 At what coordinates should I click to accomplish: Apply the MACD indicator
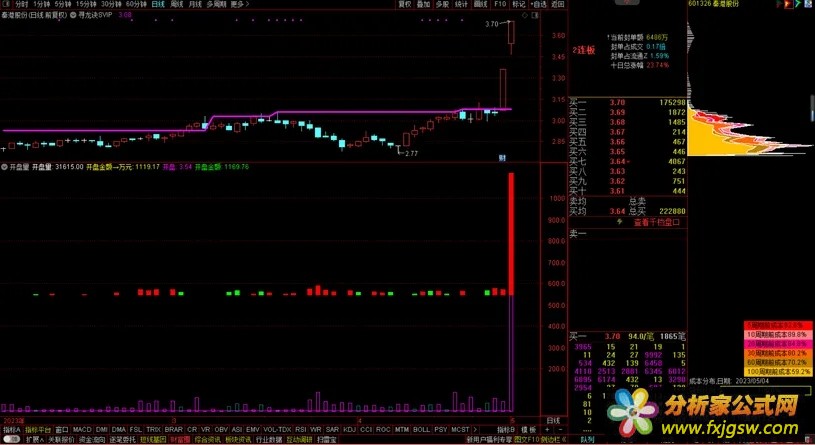(x=82, y=430)
